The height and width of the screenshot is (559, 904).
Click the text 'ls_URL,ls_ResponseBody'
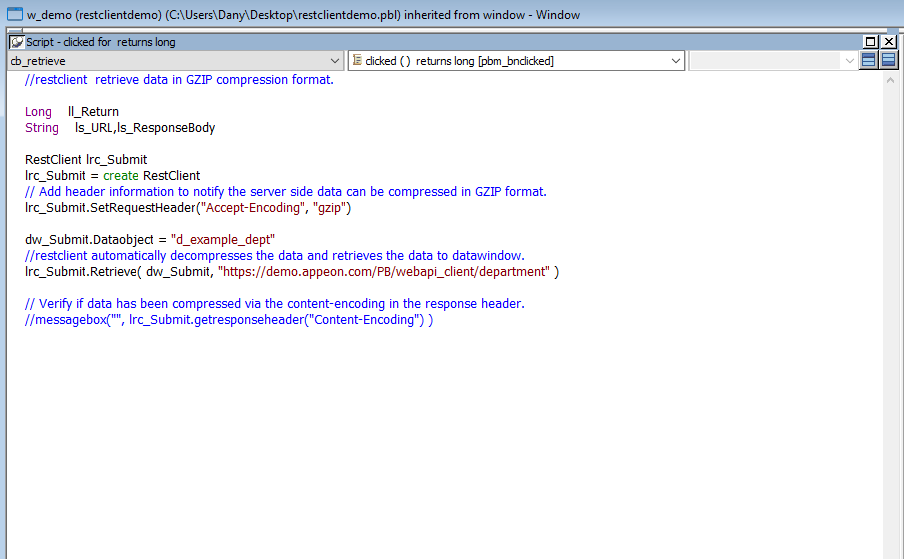pos(145,128)
